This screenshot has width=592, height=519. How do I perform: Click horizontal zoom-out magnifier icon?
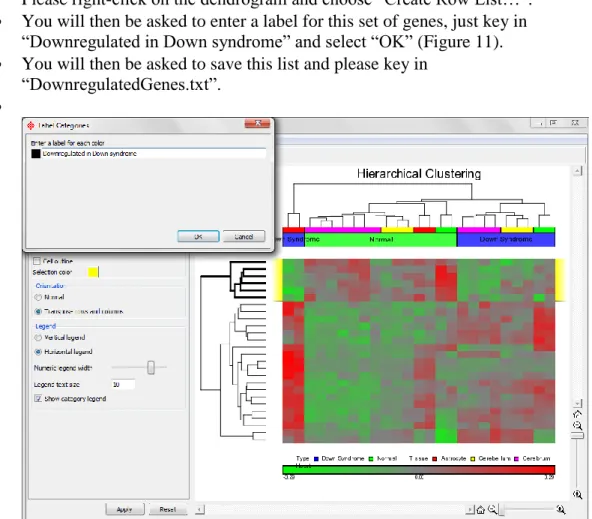coord(493,510)
